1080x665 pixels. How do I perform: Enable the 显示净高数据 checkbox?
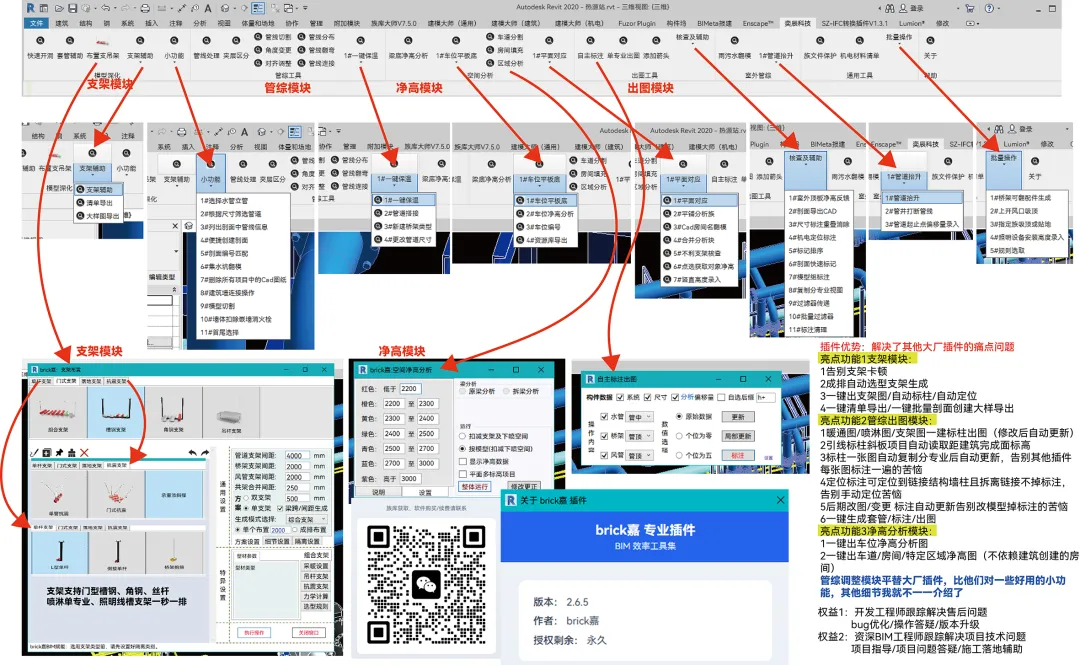[x=463, y=462]
